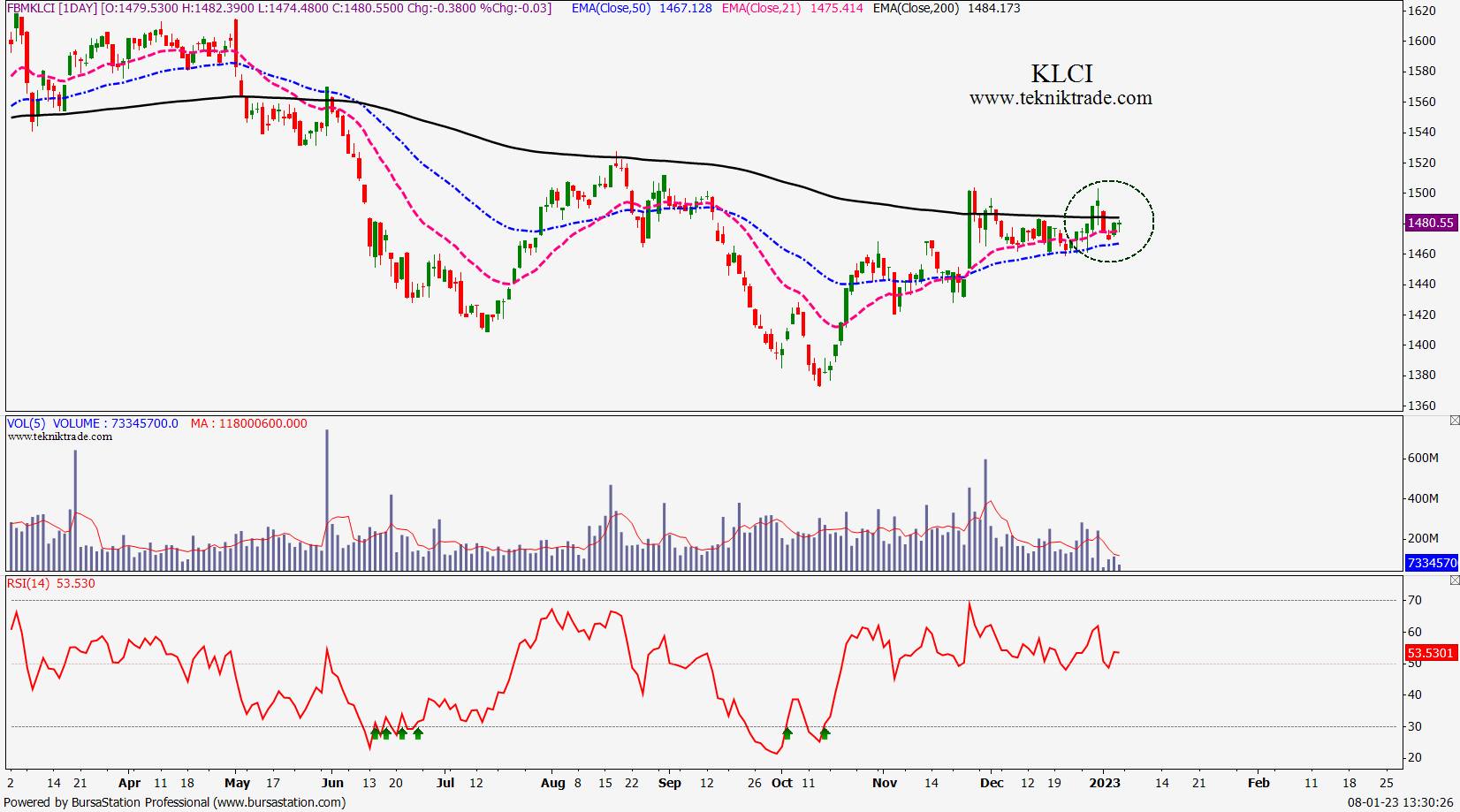Close the RSI panel using its X icon

point(1455,580)
